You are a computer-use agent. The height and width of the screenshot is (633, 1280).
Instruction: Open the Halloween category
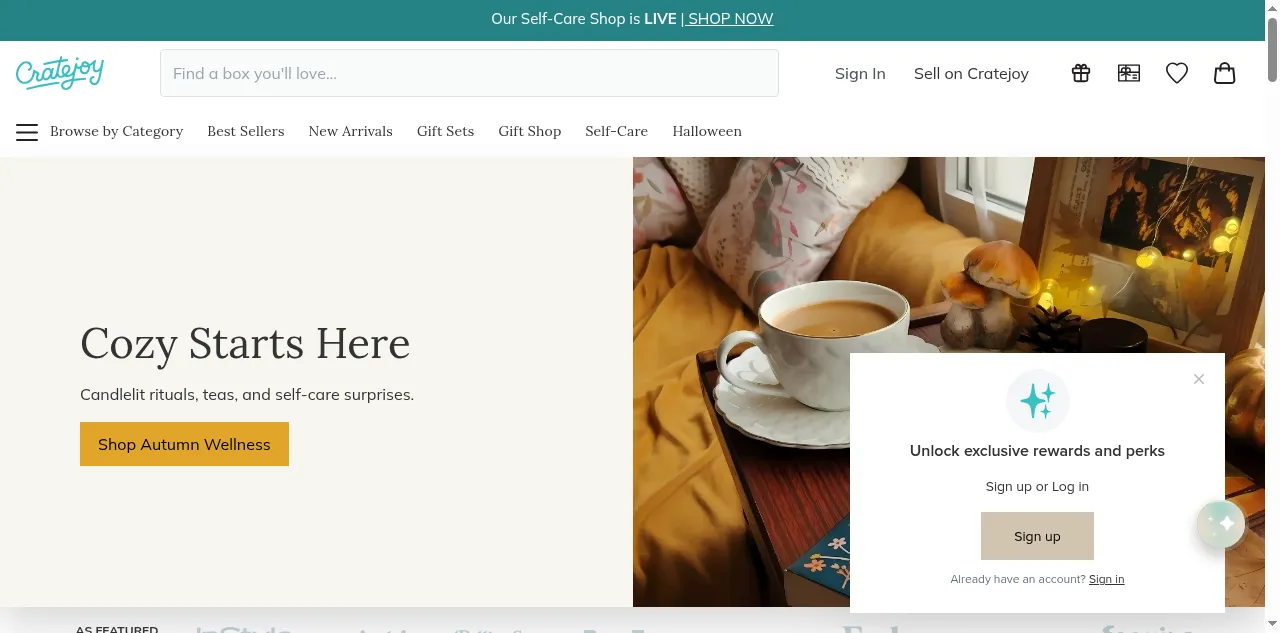tap(707, 131)
